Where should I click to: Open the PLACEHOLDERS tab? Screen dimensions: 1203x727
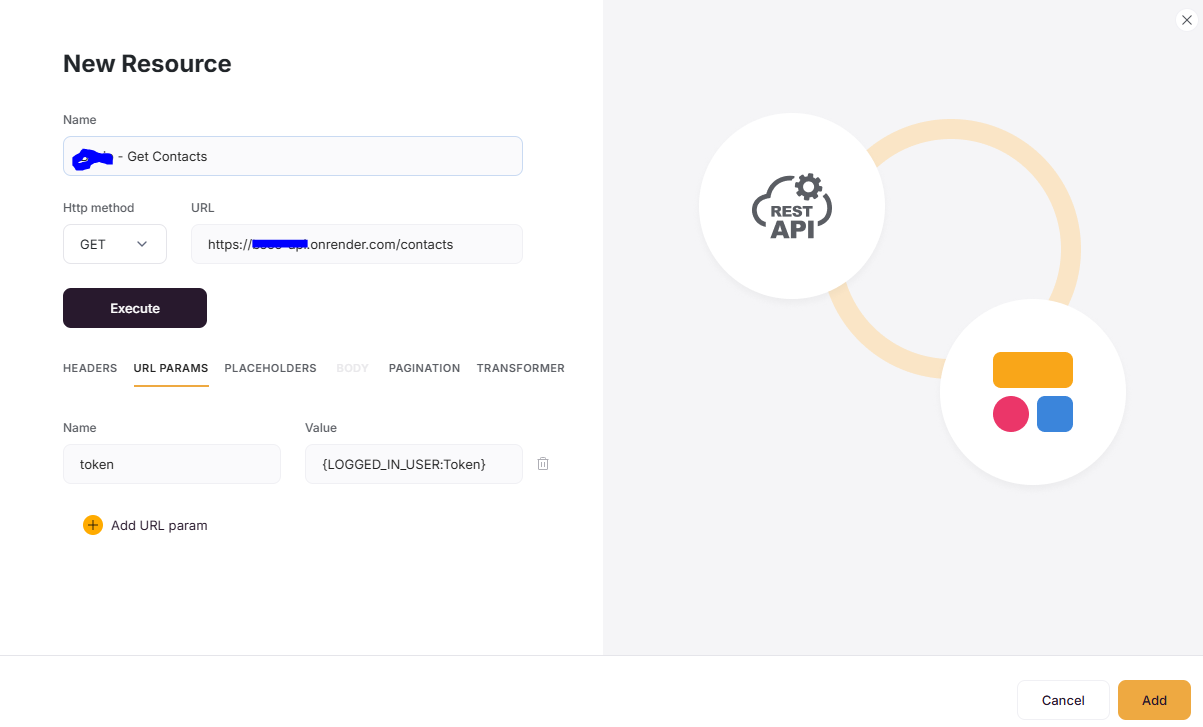pos(270,368)
